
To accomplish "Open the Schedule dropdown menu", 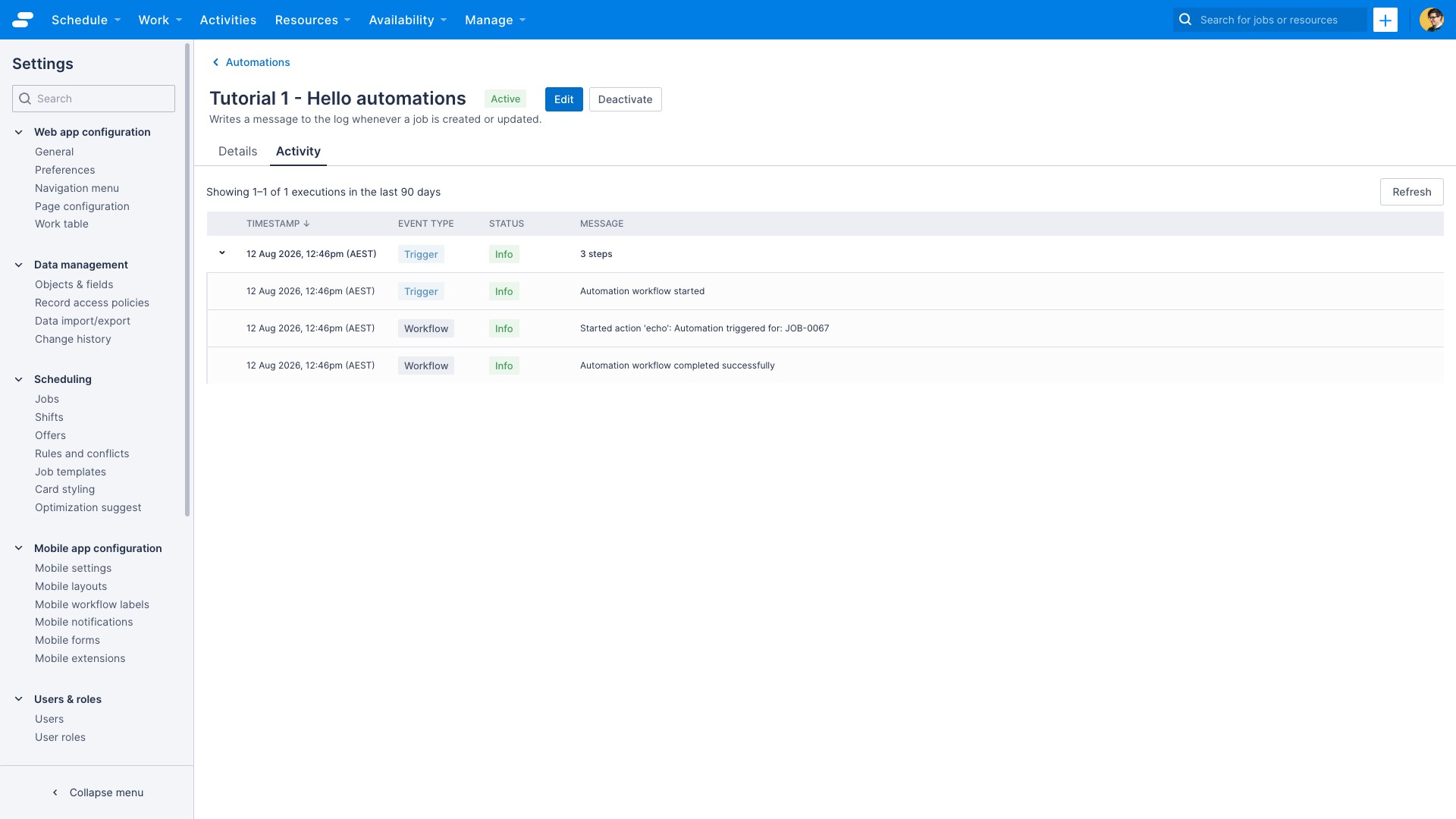I will [x=86, y=20].
